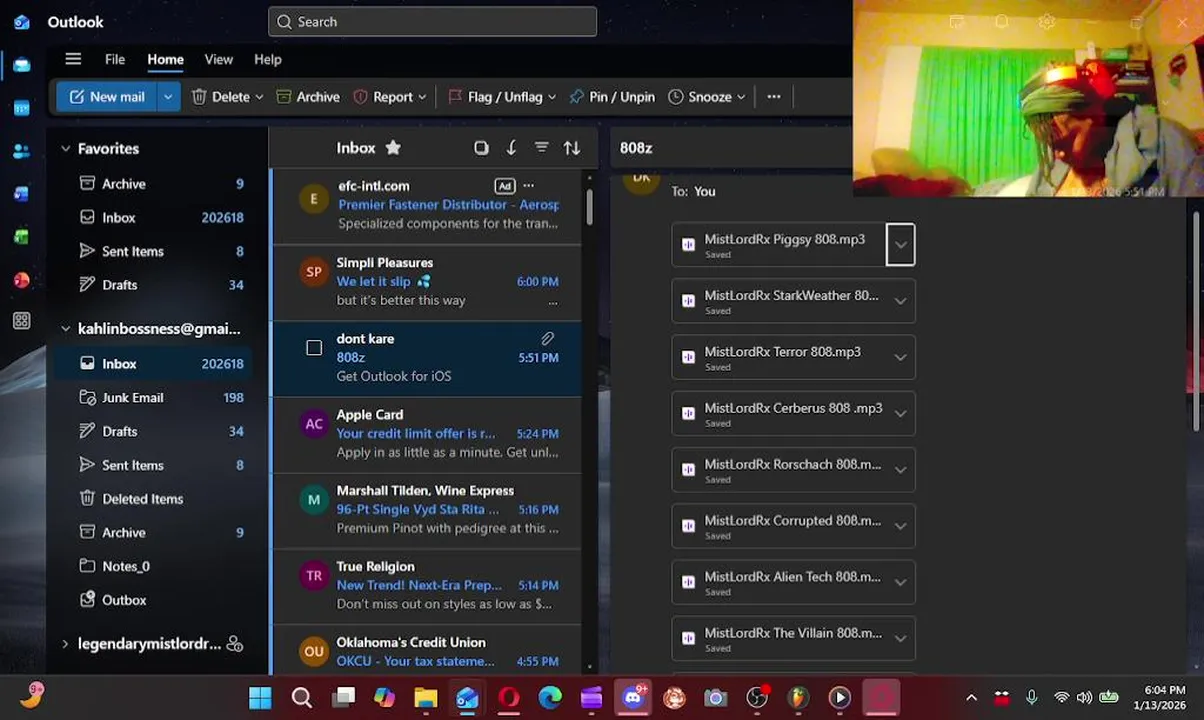1204x720 pixels.
Task: Open the Excel app icon in rail
Action: coord(21,237)
